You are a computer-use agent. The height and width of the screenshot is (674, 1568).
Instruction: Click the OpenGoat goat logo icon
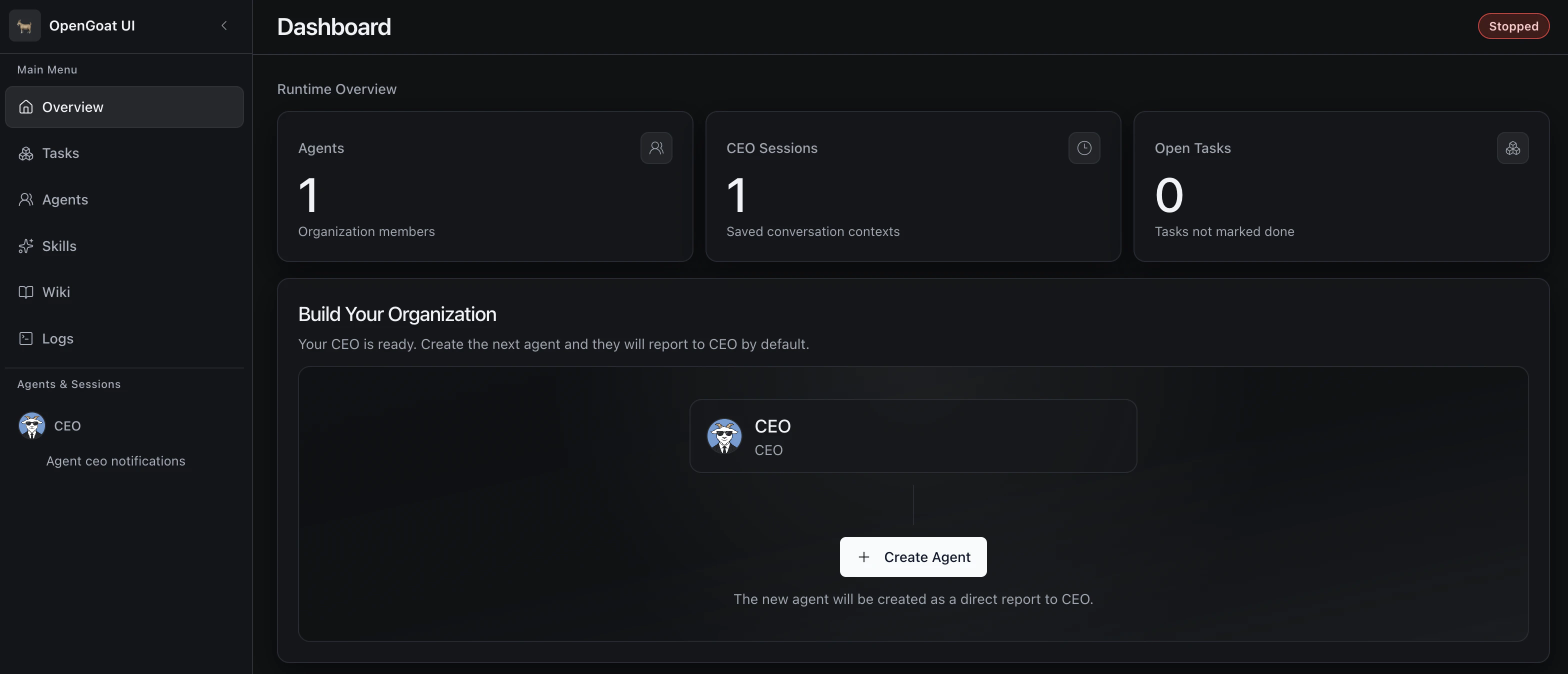[25, 25]
